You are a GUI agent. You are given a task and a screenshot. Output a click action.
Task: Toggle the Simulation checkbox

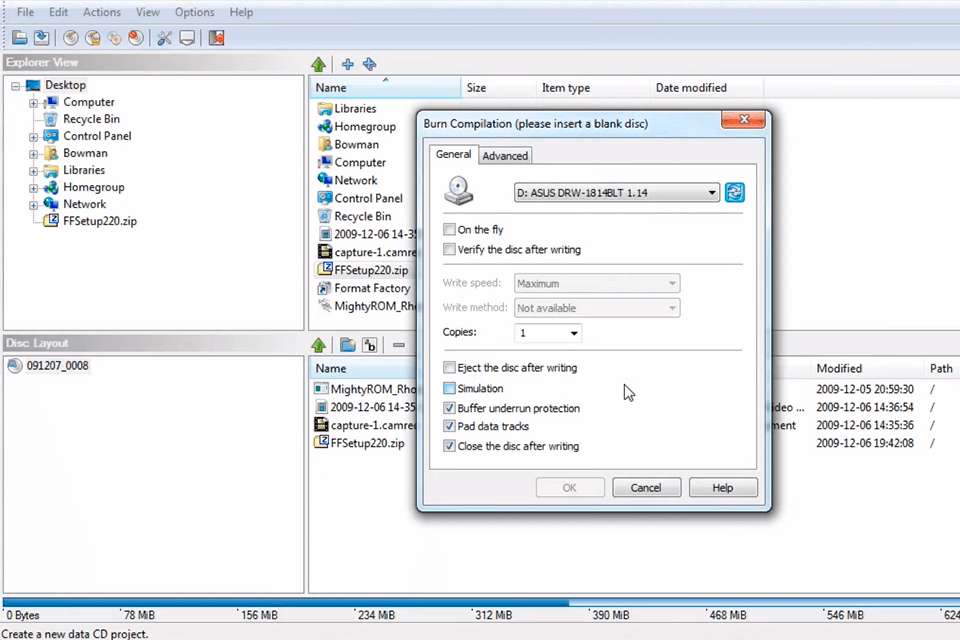click(450, 388)
